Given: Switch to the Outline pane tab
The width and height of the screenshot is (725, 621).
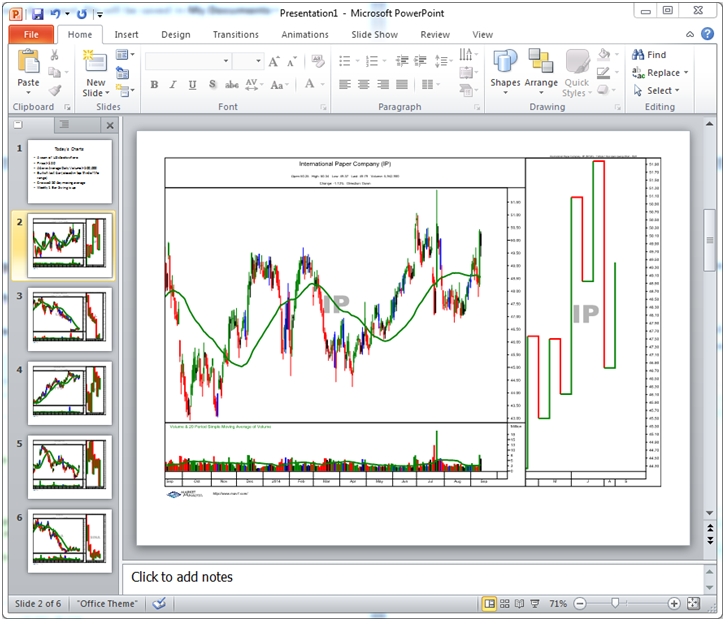Looking at the screenshot, I should pos(65,124).
